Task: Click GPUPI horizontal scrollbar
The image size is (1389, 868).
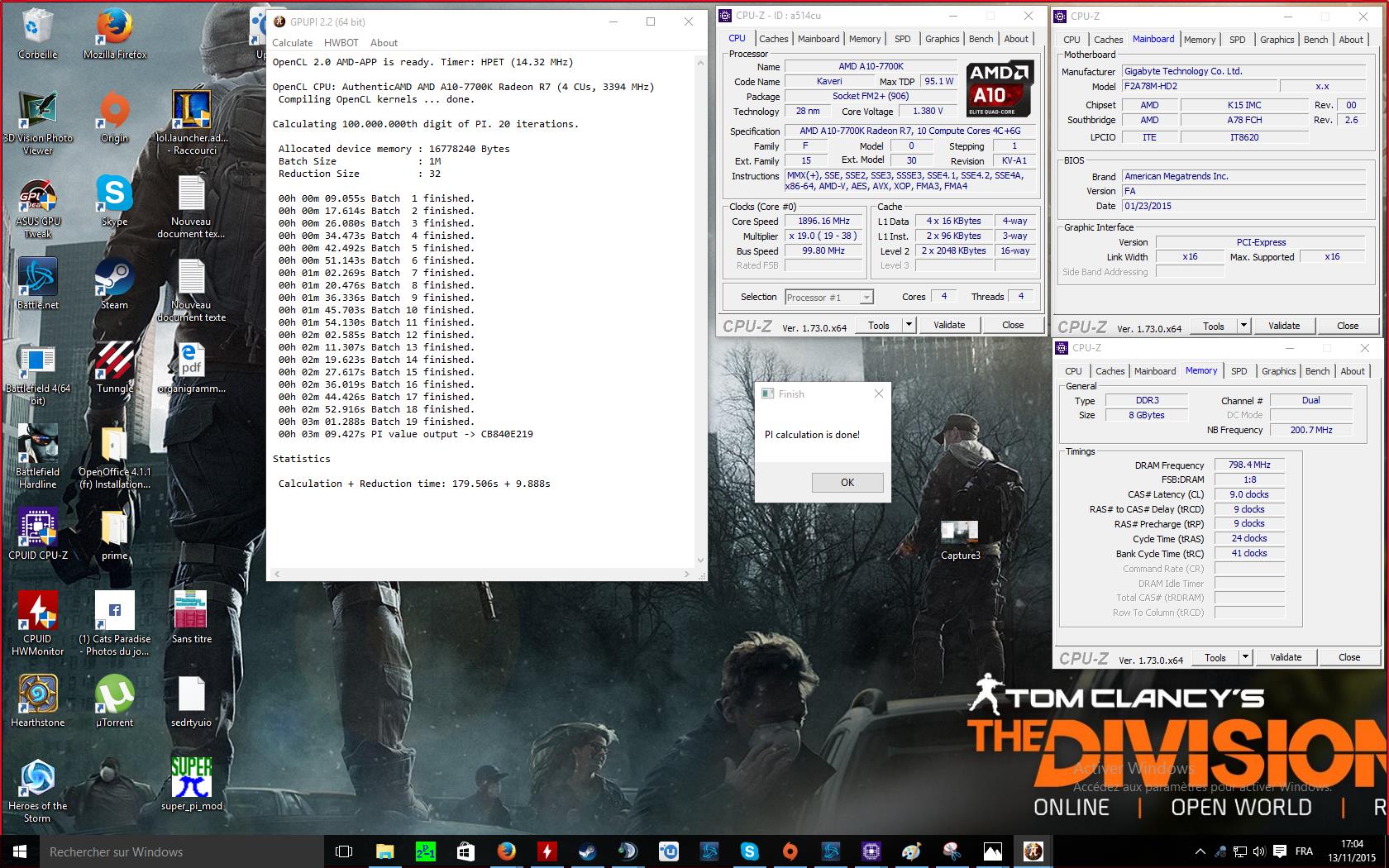Action: coord(481,573)
